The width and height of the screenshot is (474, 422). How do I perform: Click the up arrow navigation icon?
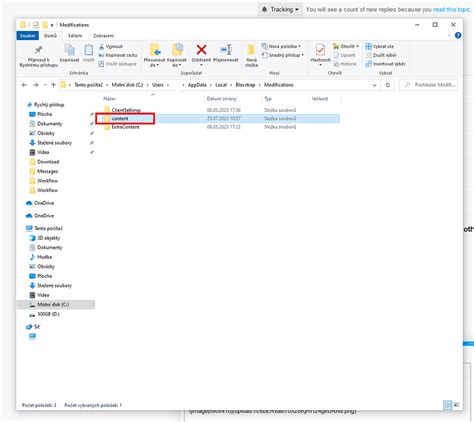pyautogui.click(x=53, y=85)
